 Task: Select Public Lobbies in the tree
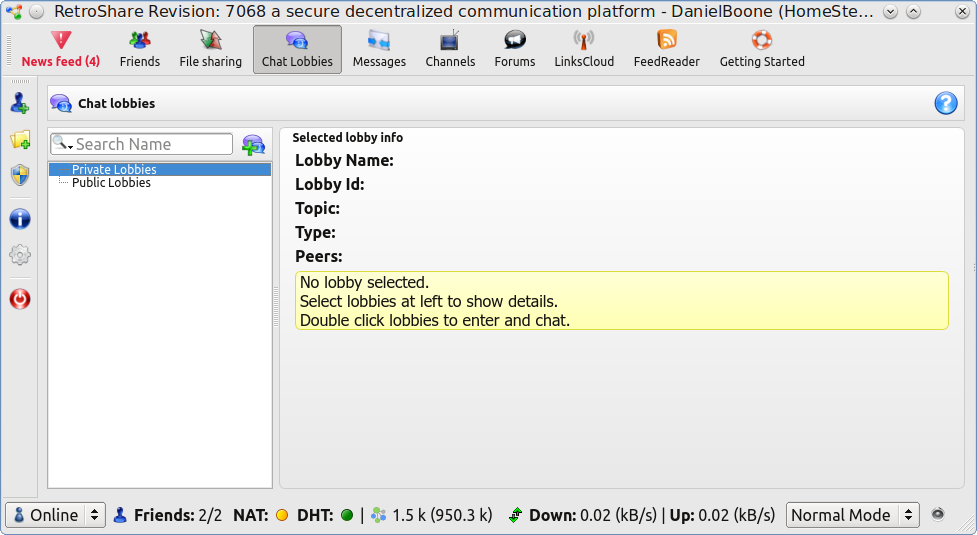[111, 183]
